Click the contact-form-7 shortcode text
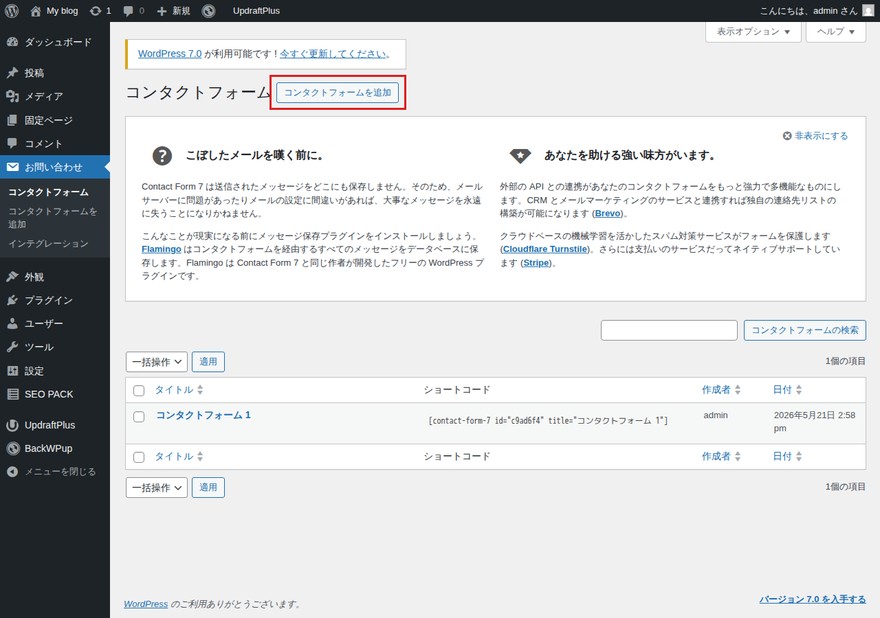This screenshot has width=880, height=618. pos(548,420)
